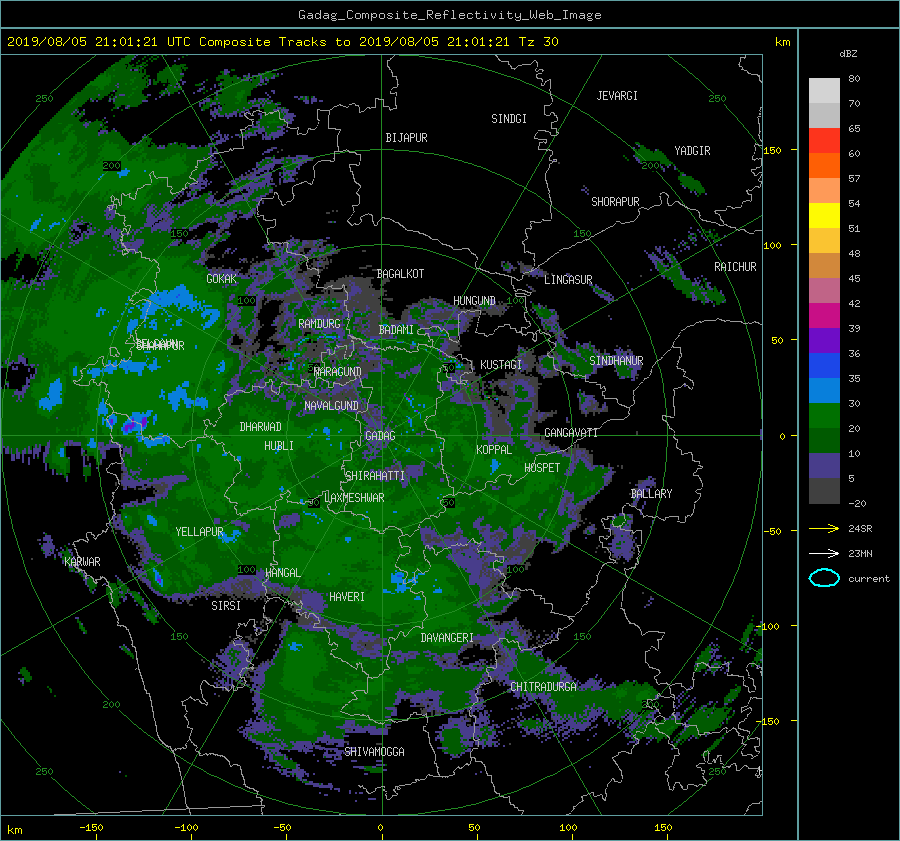
Task: Click the timestamp '2019/08/05 21:01:21 UTC Composite Tracks' header
Action: [167, 42]
